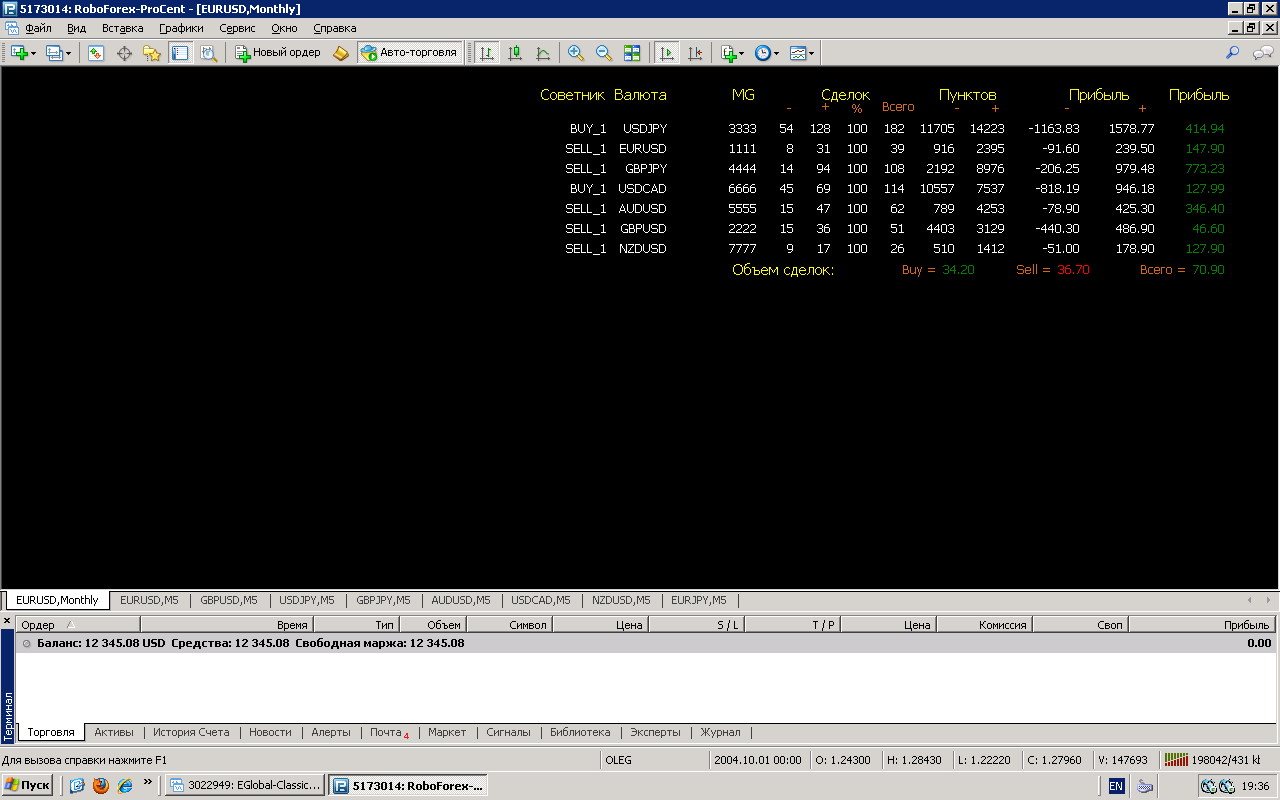The width and height of the screenshot is (1280, 800).
Task: Open the Сервис menu
Action: 237,28
